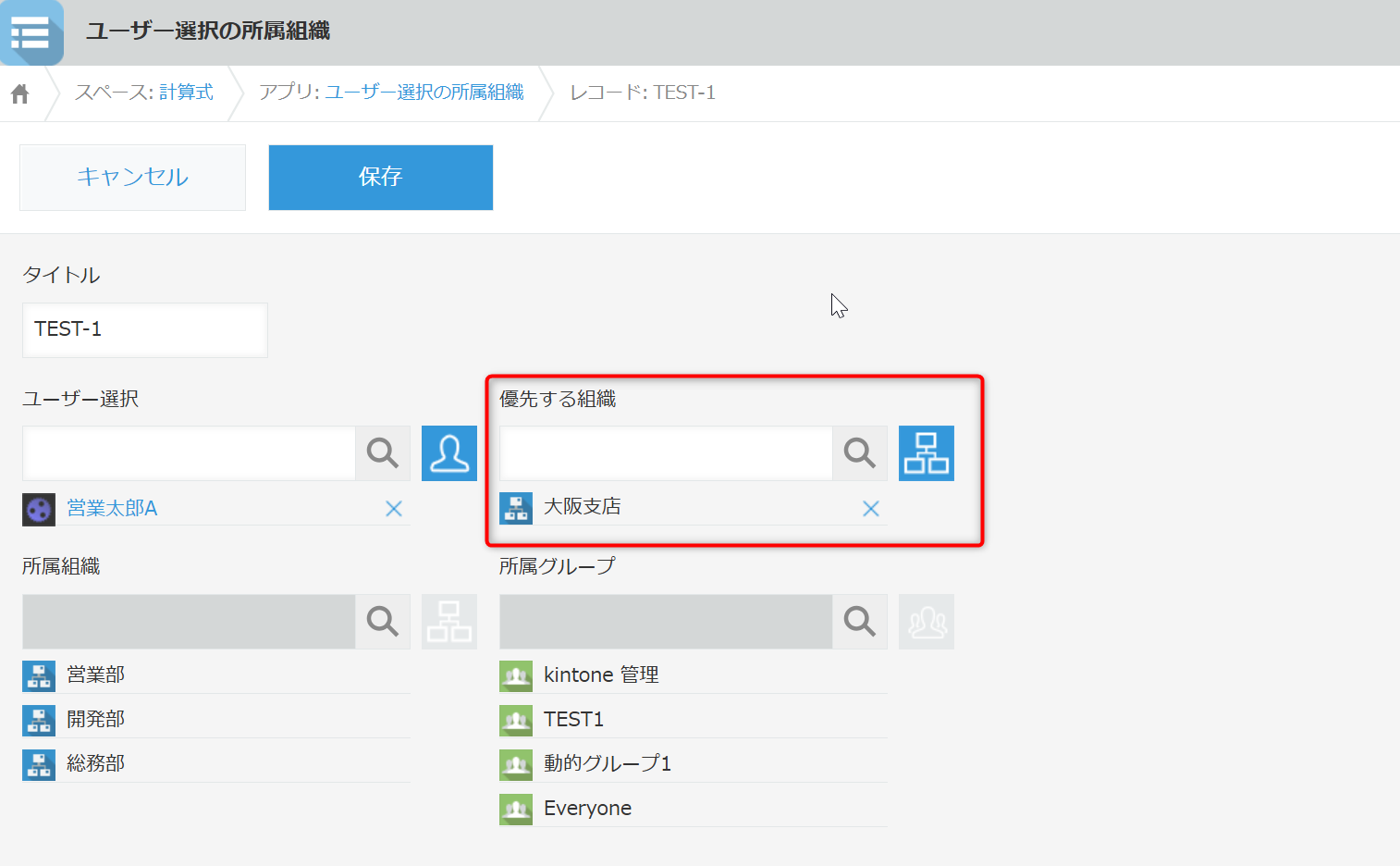
Task: Open ユーザー選択の所属組織 app breadcrumb link
Action: pos(424,93)
